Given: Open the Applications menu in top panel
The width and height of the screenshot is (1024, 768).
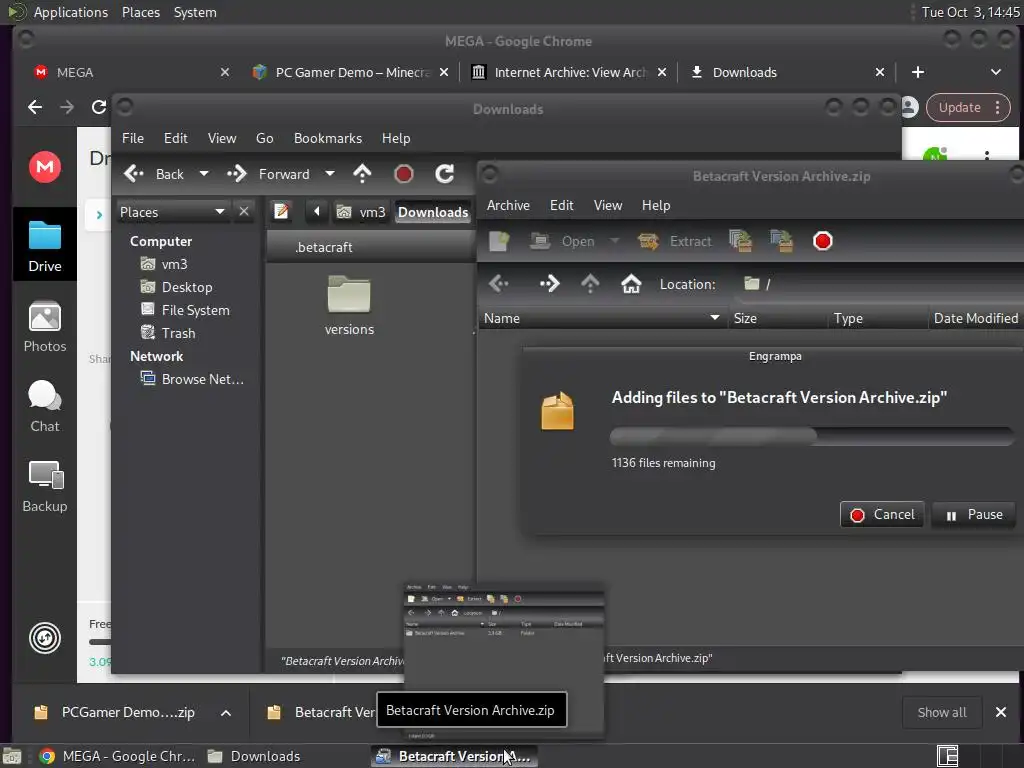Looking at the screenshot, I should [x=71, y=12].
